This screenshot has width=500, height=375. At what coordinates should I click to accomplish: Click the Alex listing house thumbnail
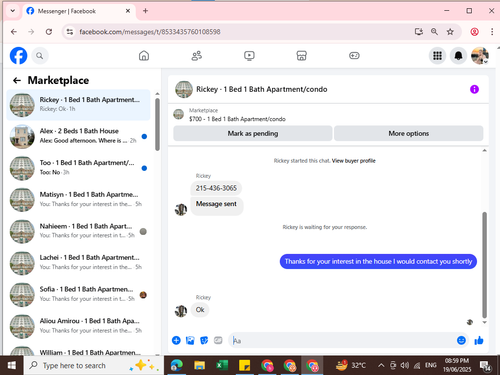coord(22,136)
